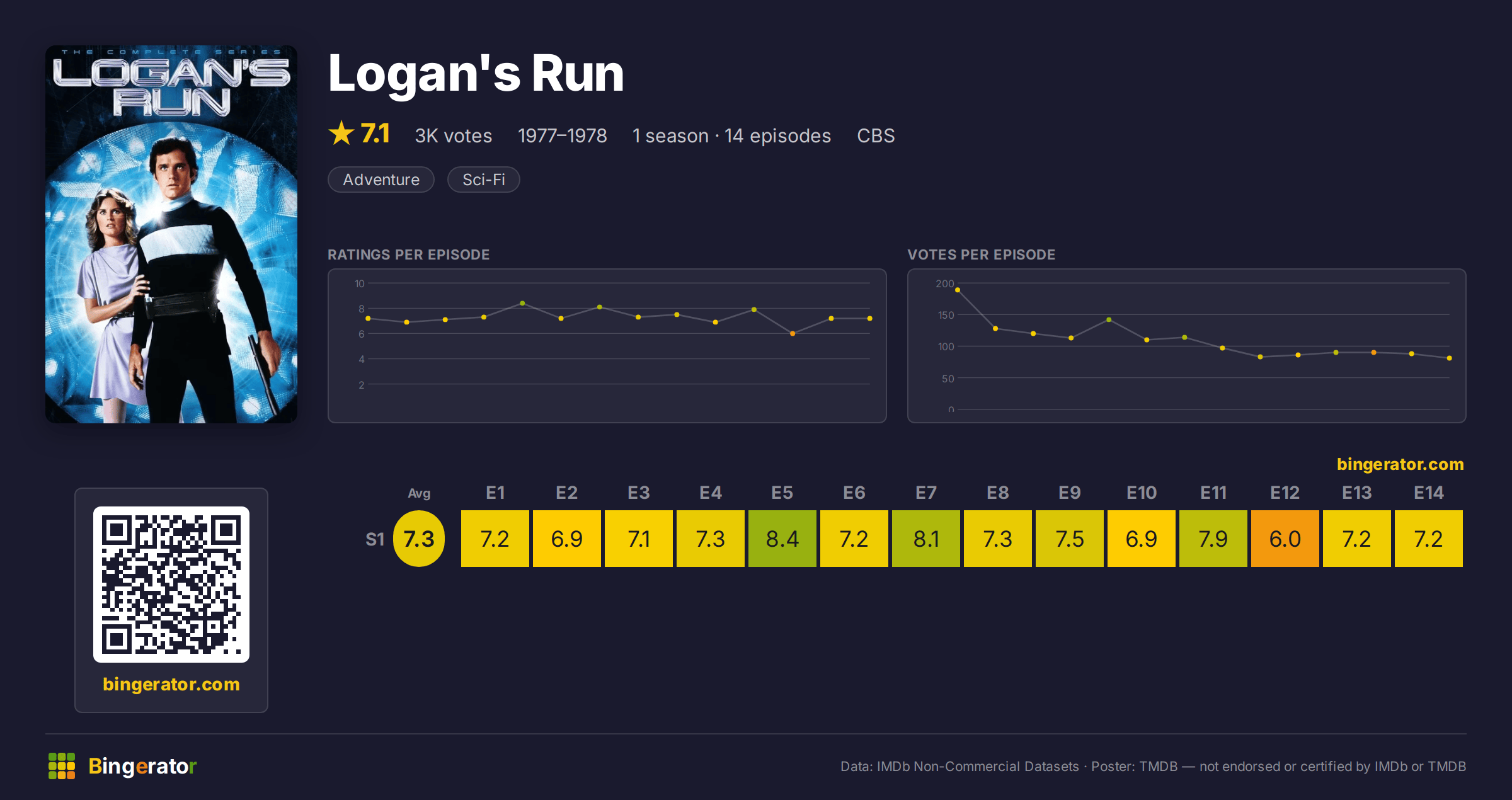Open the Logan's Run poster thumbnail
Image resolution: width=1512 pixels, height=800 pixels.
tap(171, 234)
